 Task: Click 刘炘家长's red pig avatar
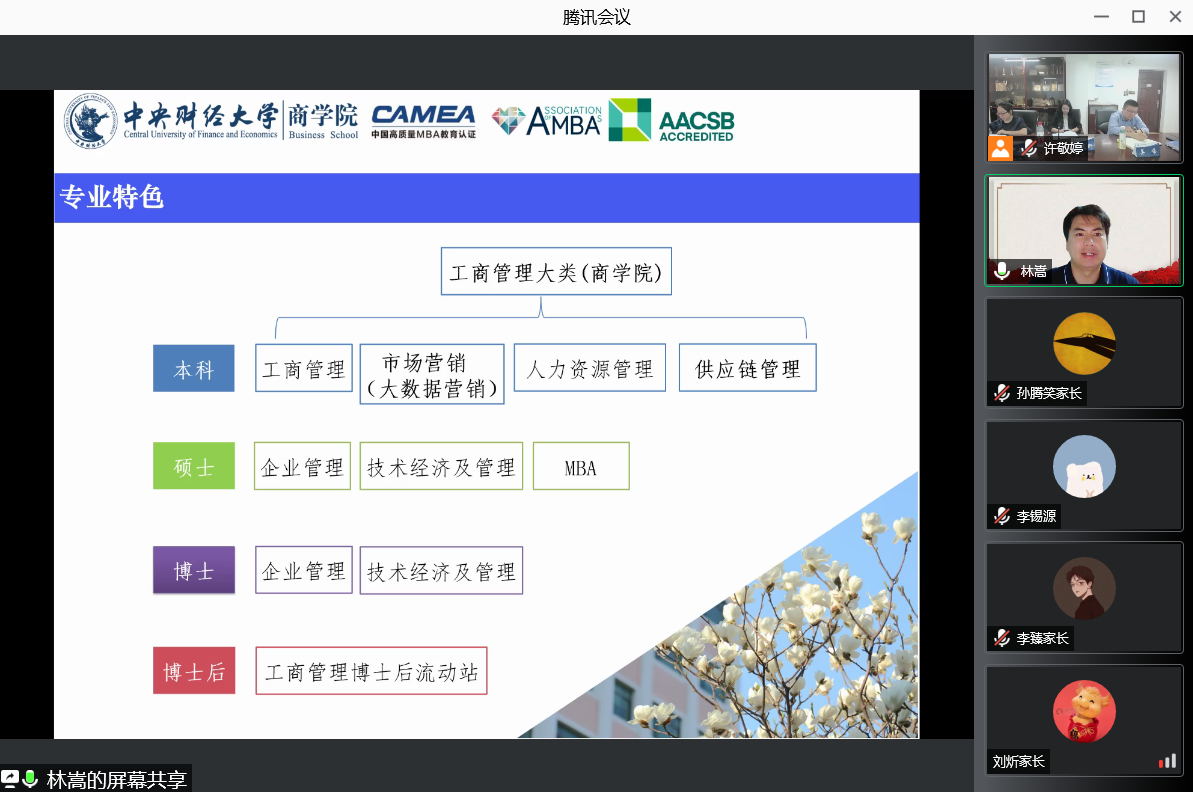pos(1084,711)
